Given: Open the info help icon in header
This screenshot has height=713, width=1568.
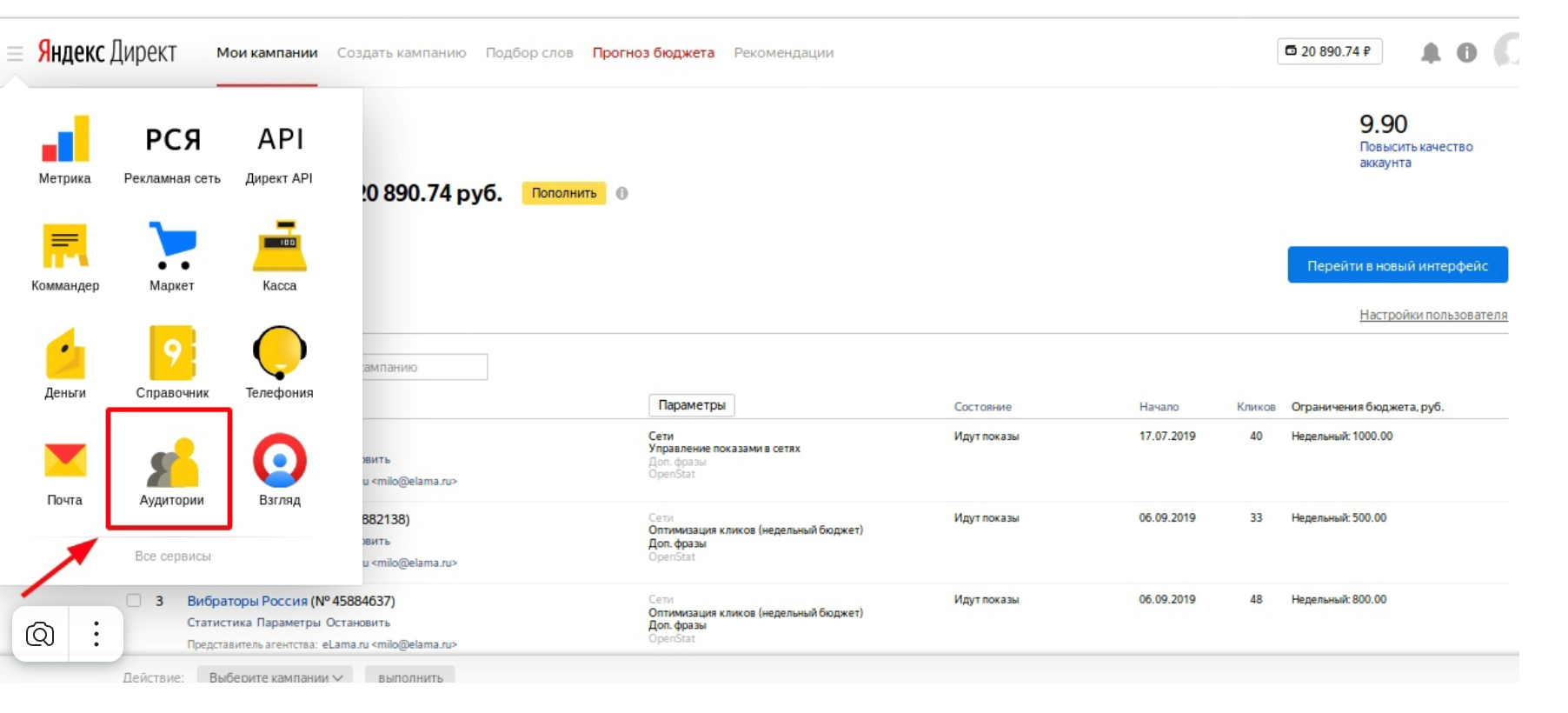Looking at the screenshot, I should [1466, 53].
